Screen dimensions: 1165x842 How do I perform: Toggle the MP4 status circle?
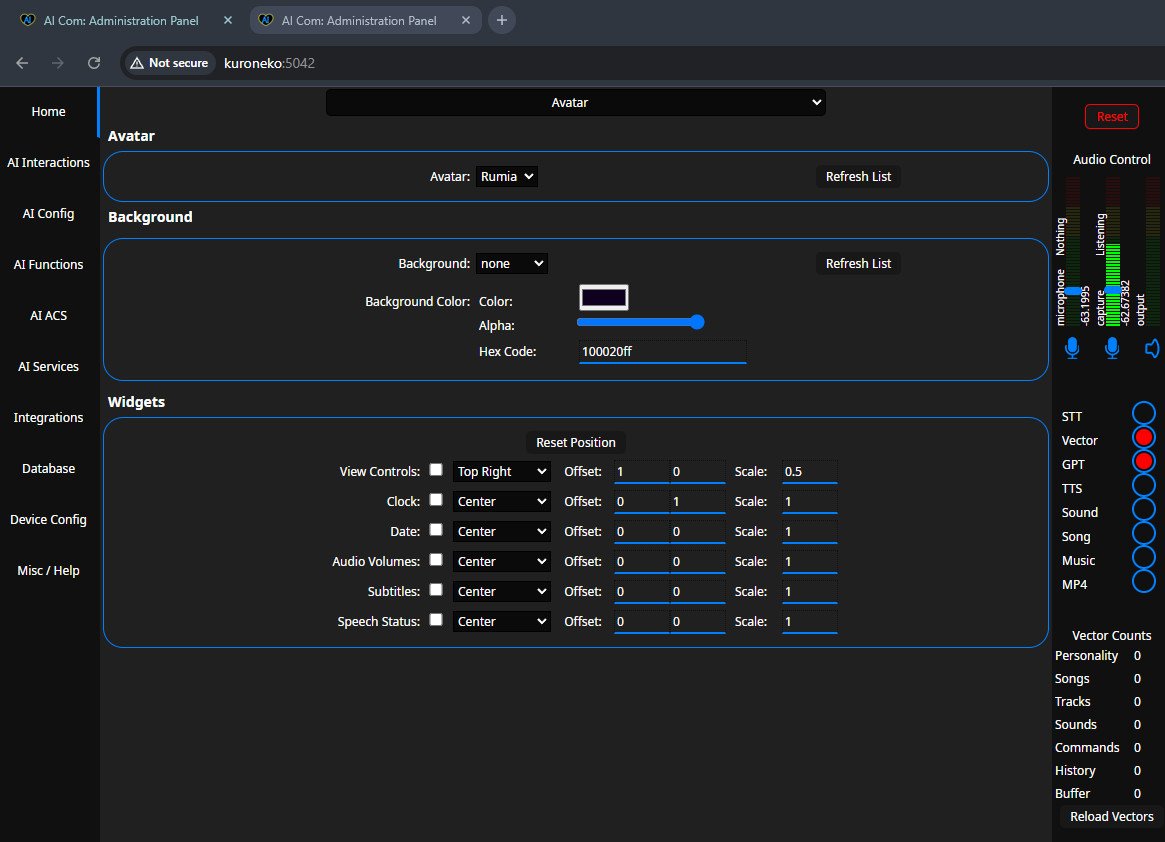1143,580
